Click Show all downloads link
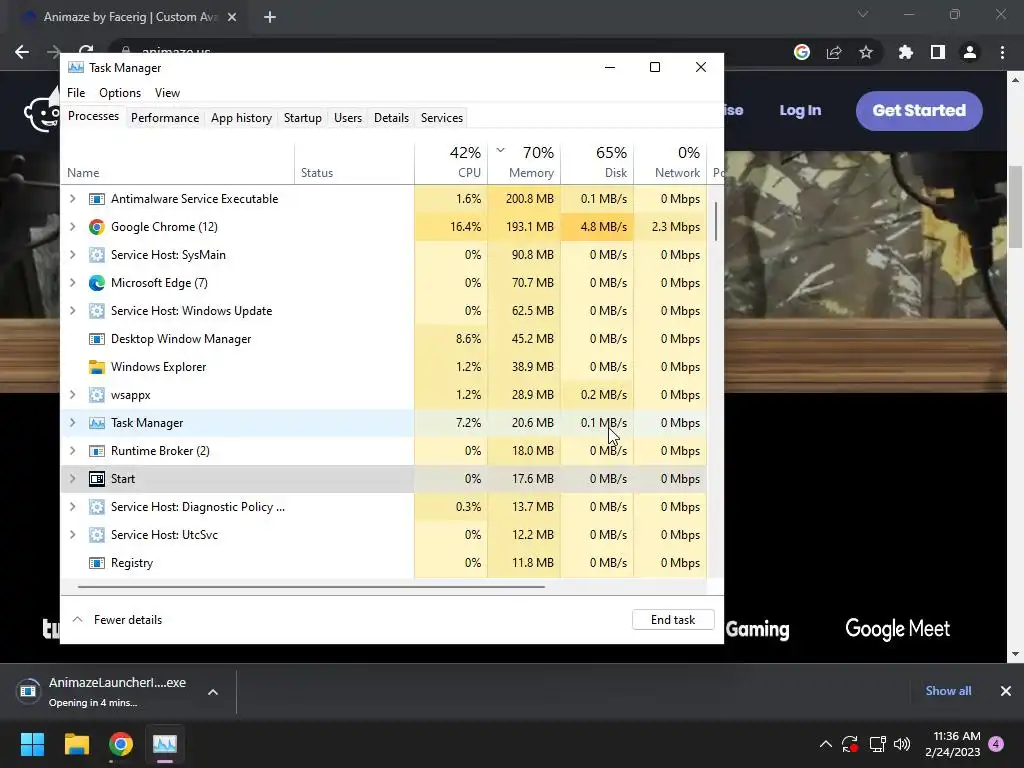Viewport: 1024px width, 768px height. point(948,691)
